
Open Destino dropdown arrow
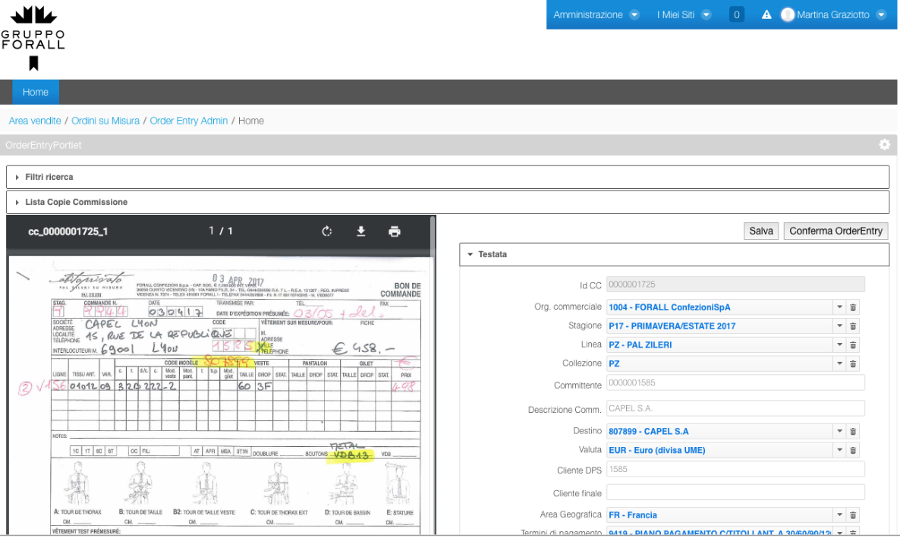click(x=839, y=431)
